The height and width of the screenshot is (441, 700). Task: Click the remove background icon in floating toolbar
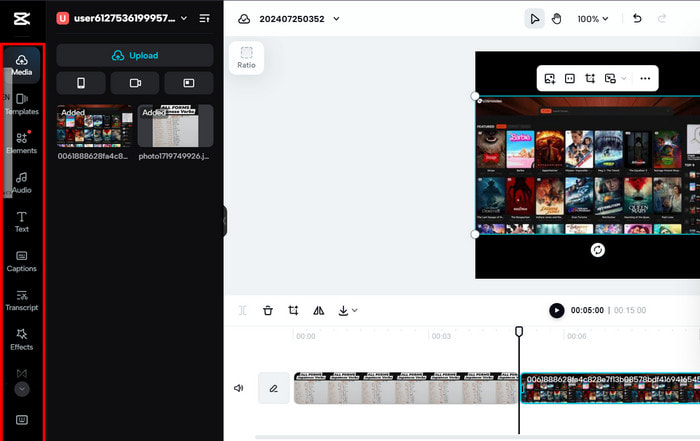click(610, 79)
